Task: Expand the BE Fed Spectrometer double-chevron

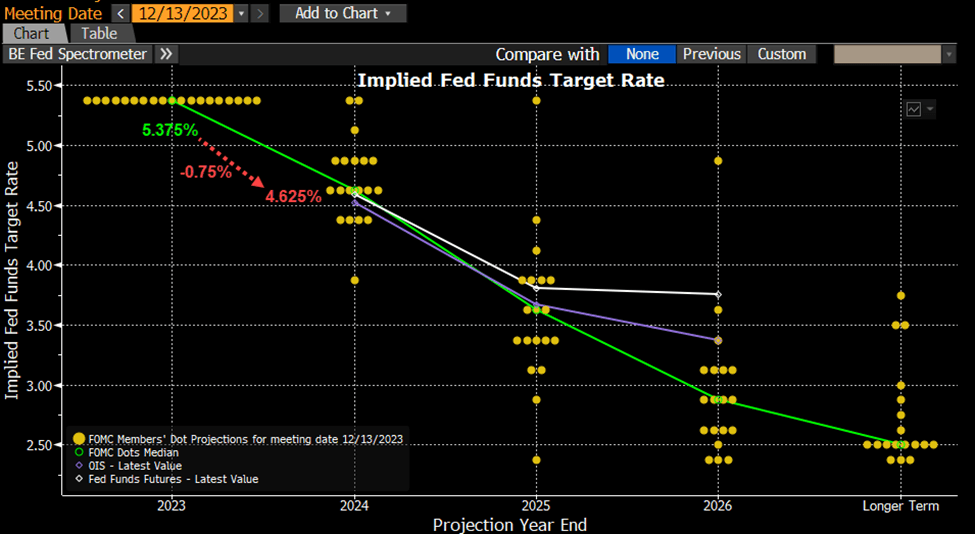Action: (167, 54)
